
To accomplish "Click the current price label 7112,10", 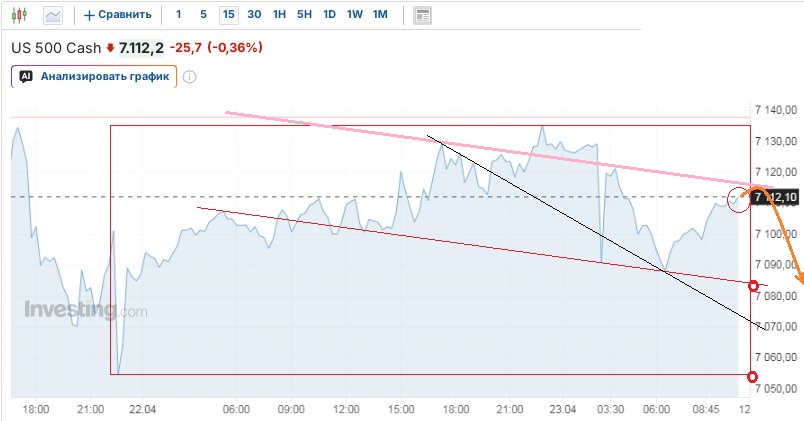I will click(777, 197).
